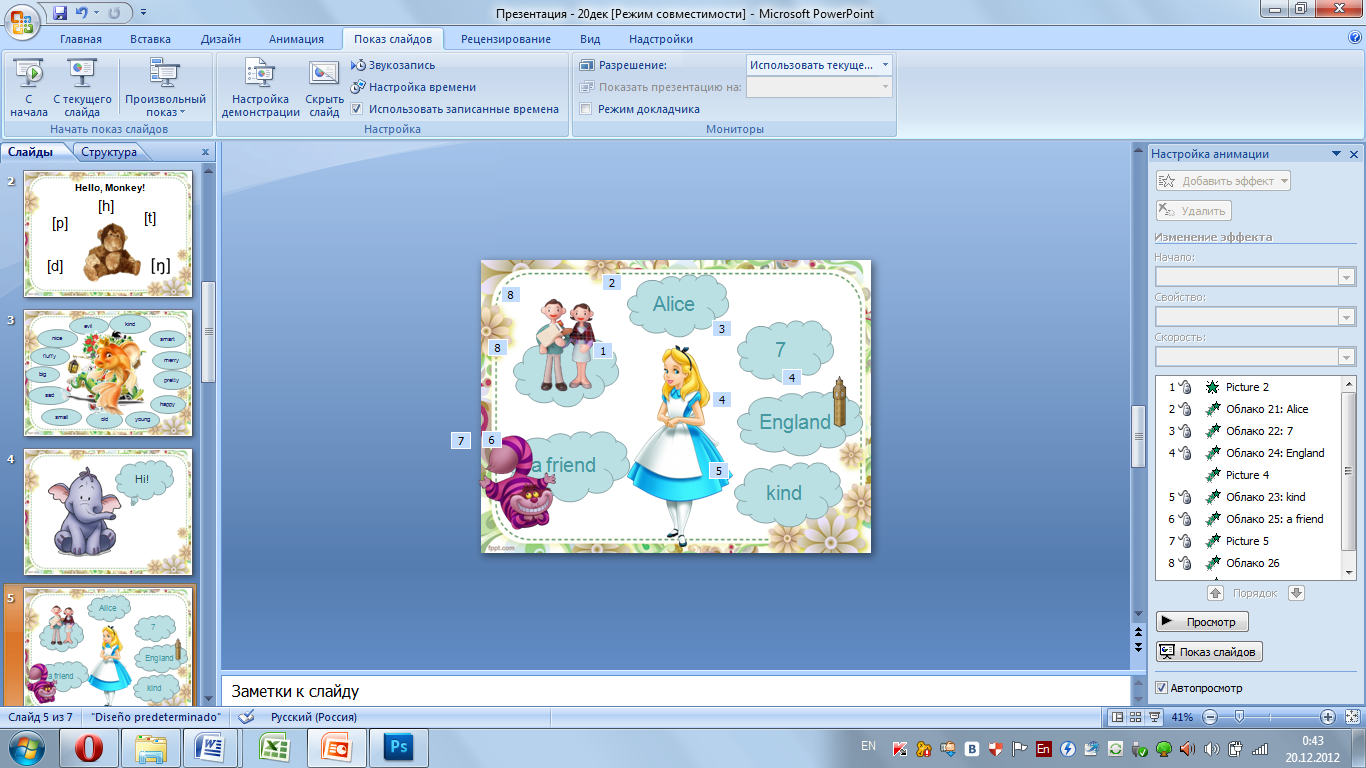Click Save icon in quick access toolbar

point(60,13)
